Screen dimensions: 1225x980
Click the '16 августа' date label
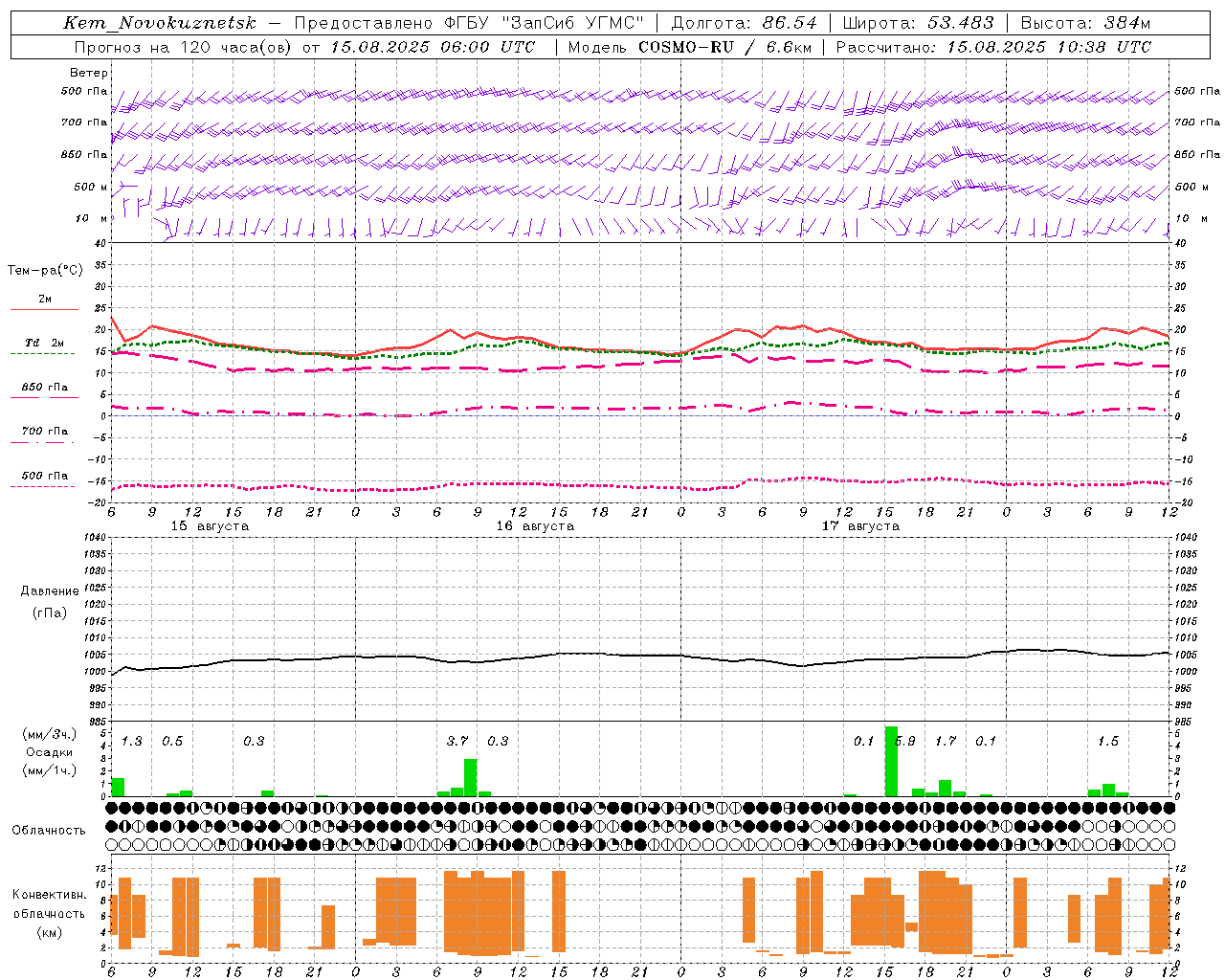[x=535, y=526]
